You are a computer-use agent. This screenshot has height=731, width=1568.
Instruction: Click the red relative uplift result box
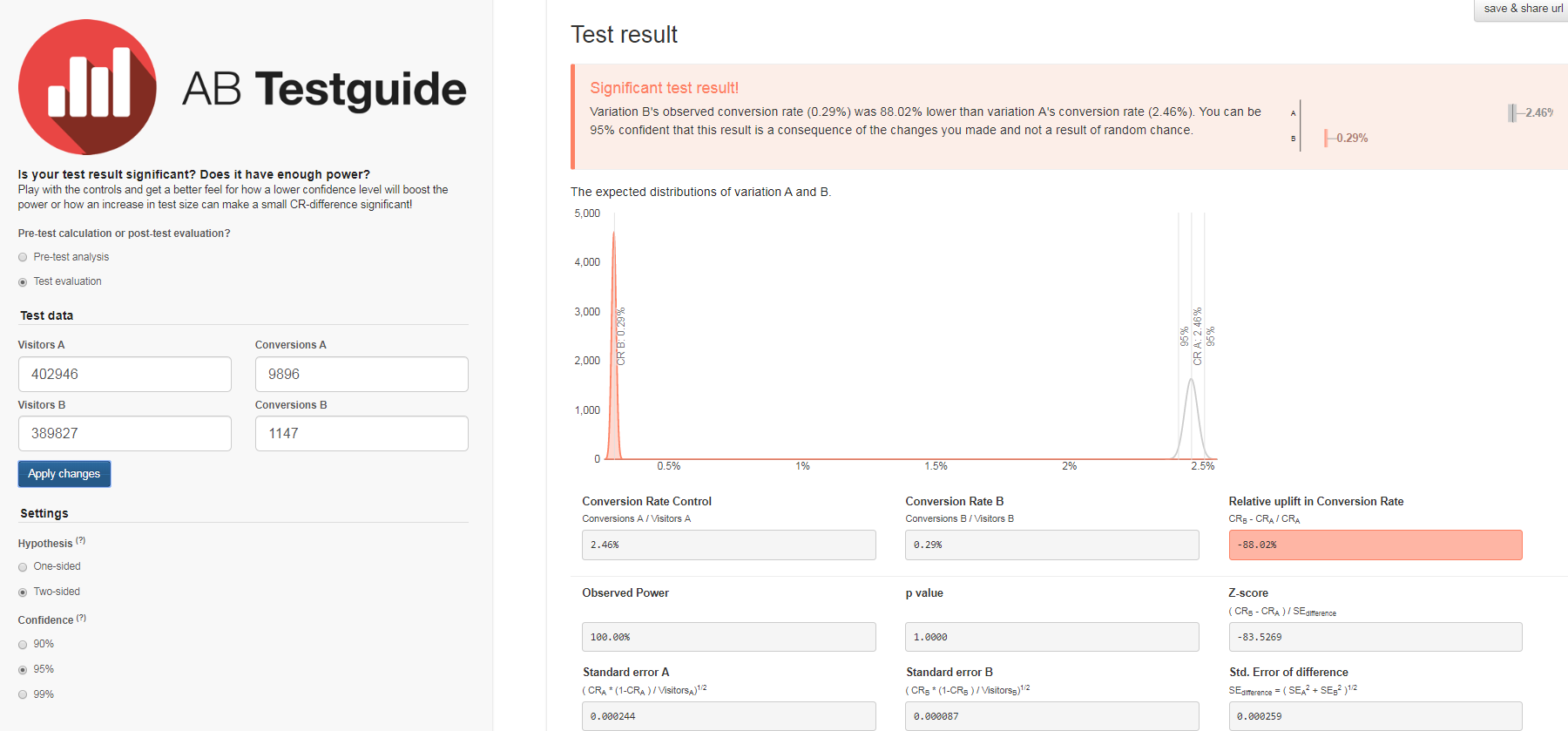1375,545
